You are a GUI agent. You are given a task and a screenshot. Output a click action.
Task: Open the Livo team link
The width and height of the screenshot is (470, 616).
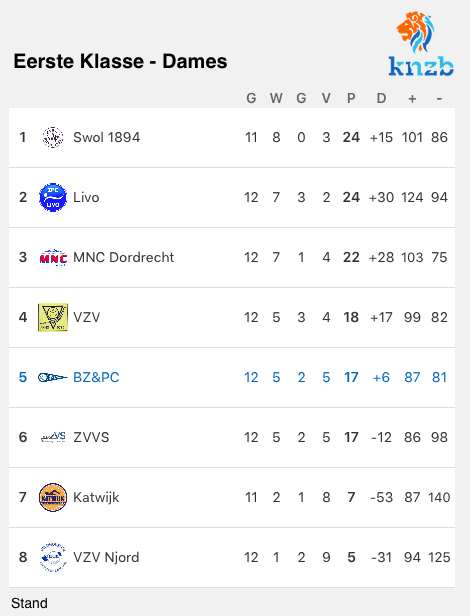pos(86,197)
